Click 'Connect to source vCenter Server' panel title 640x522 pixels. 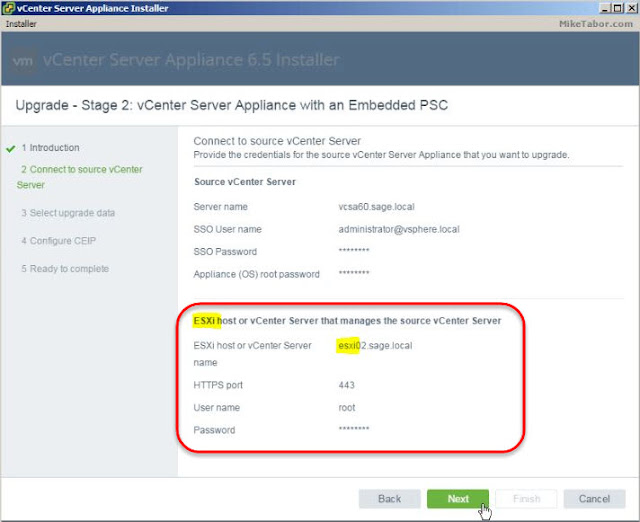[277, 141]
